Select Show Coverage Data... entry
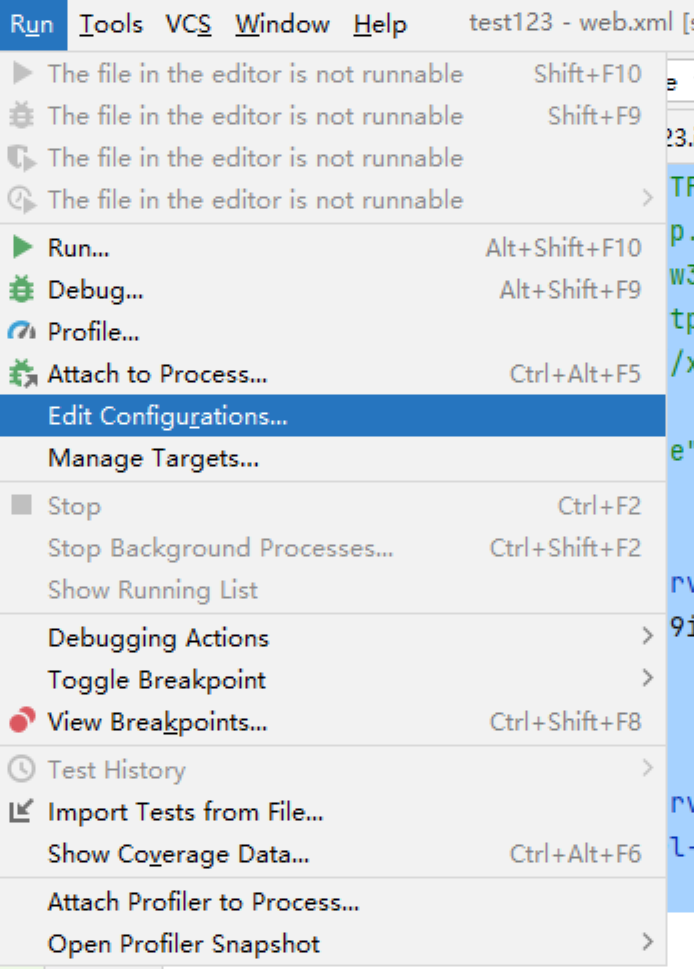694x969 pixels. [x=332, y=853]
